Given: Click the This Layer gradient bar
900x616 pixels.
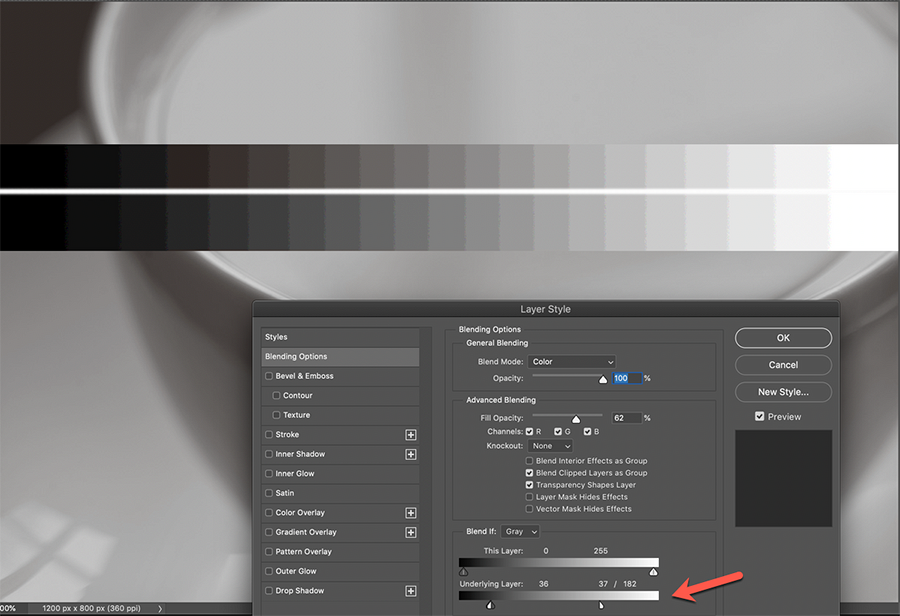Looking at the screenshot, I should click(x=558, y=563).
